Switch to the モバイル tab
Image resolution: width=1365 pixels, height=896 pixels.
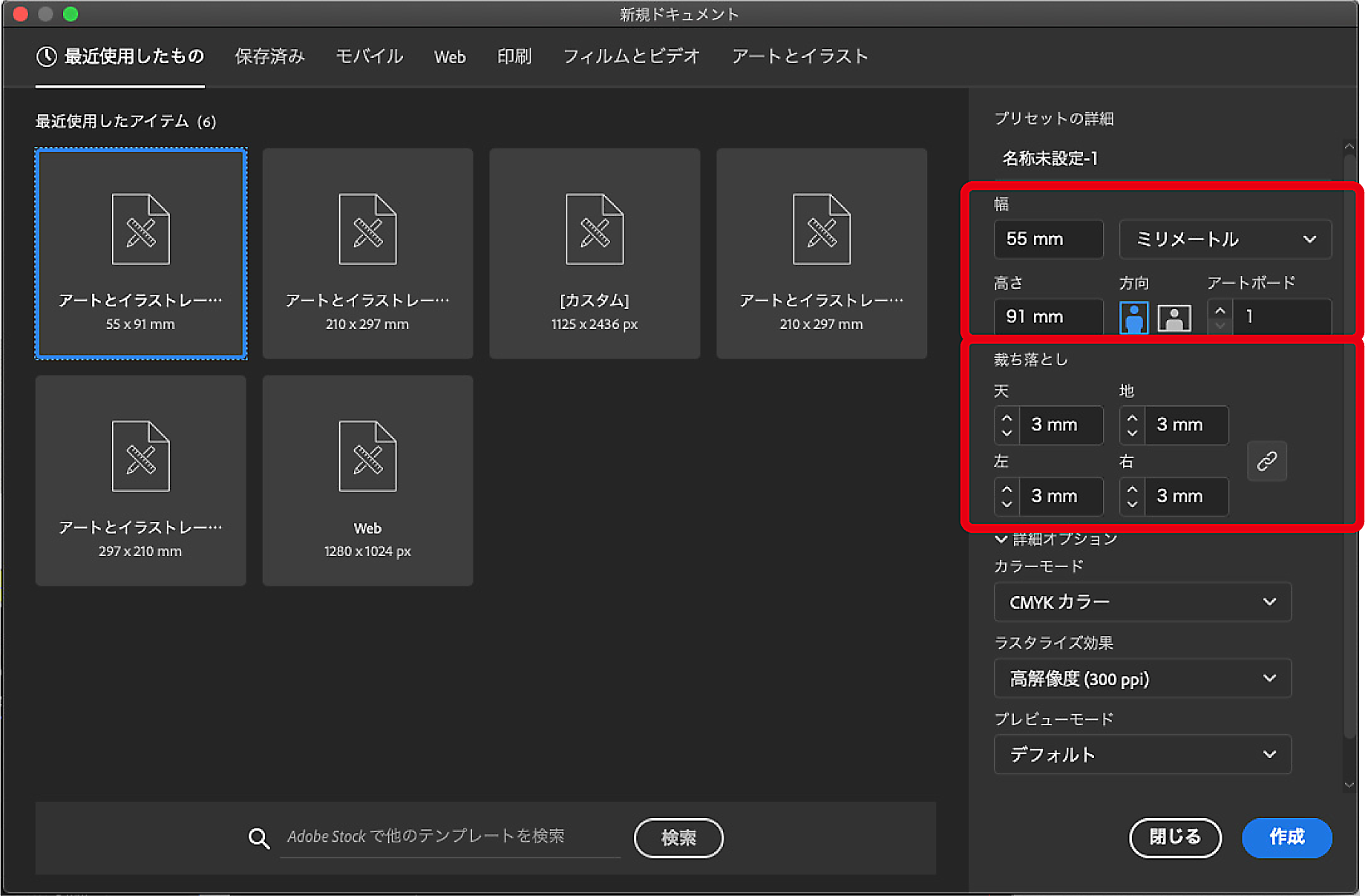tap(369, 56)
